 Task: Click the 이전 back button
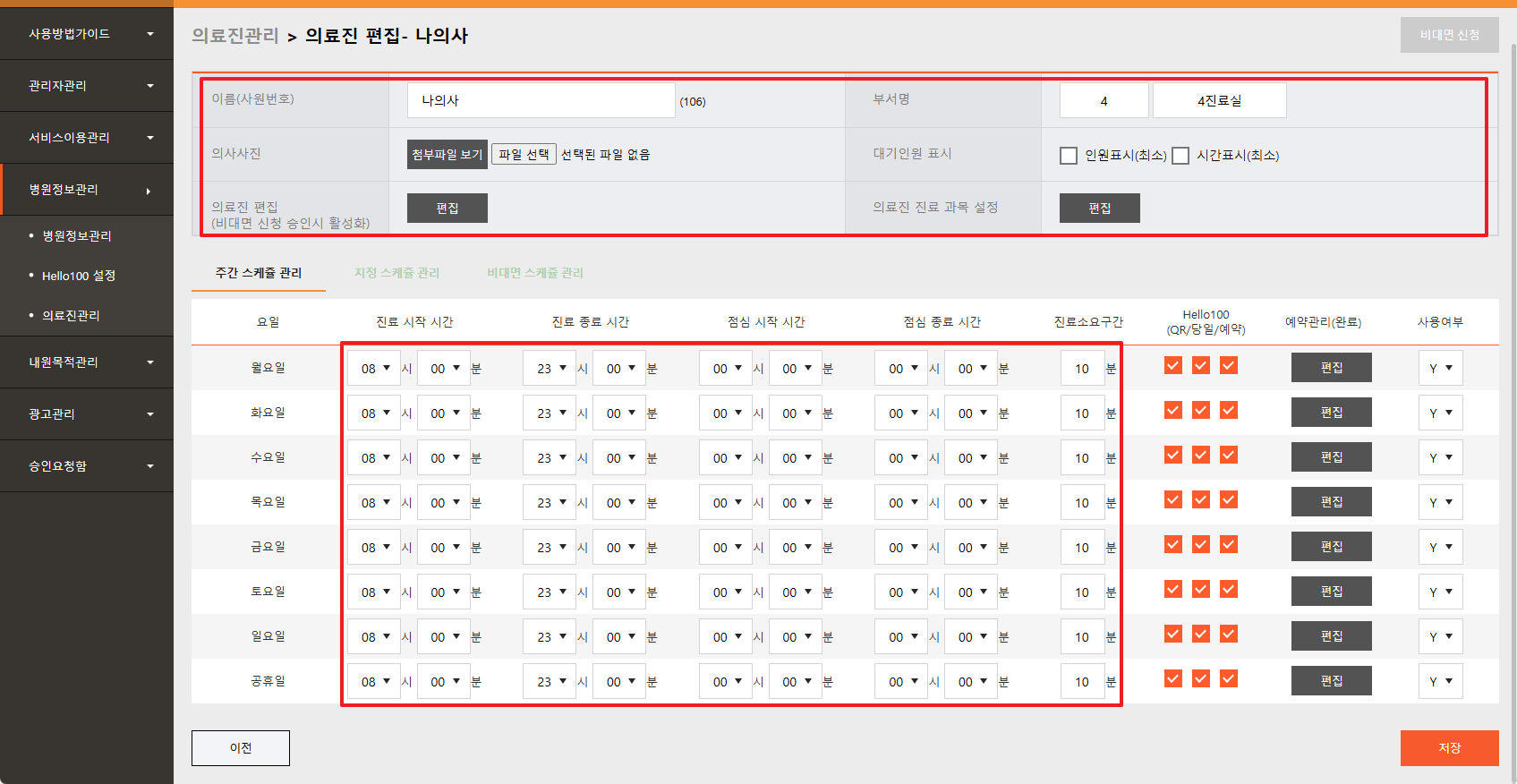(x=240, y=748)
